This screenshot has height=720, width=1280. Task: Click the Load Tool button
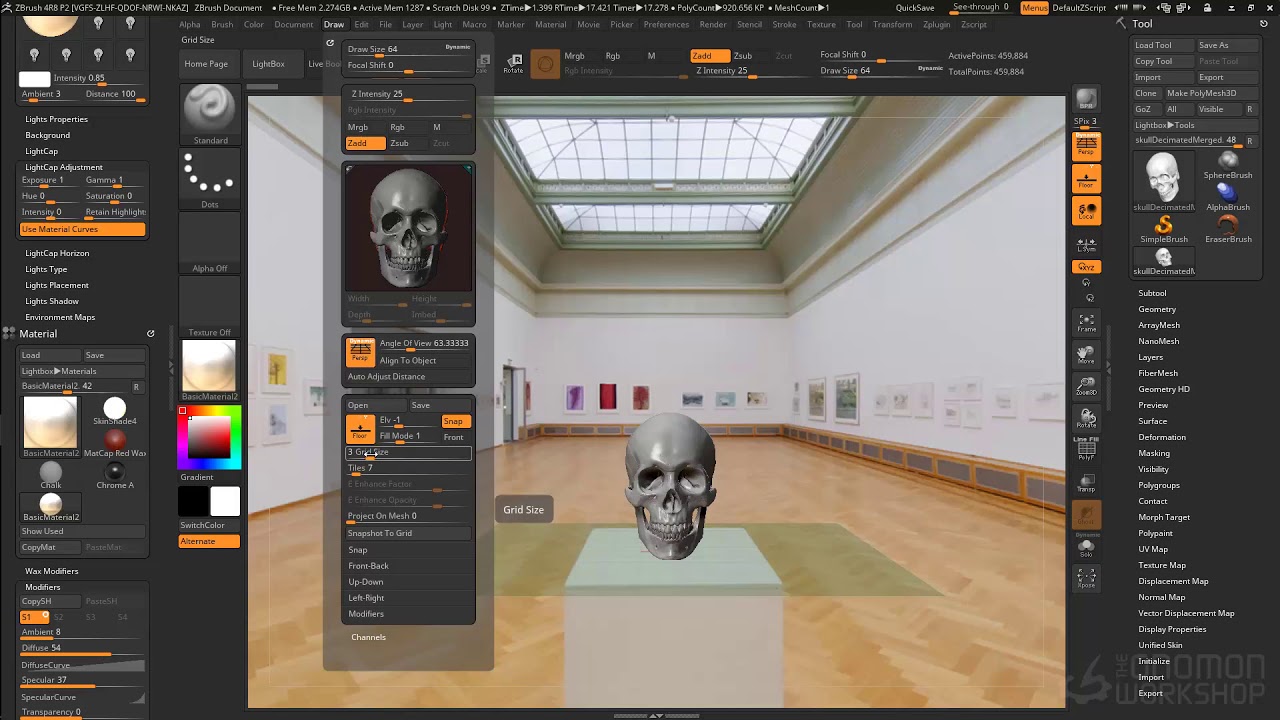click(x=1163, y=45)
